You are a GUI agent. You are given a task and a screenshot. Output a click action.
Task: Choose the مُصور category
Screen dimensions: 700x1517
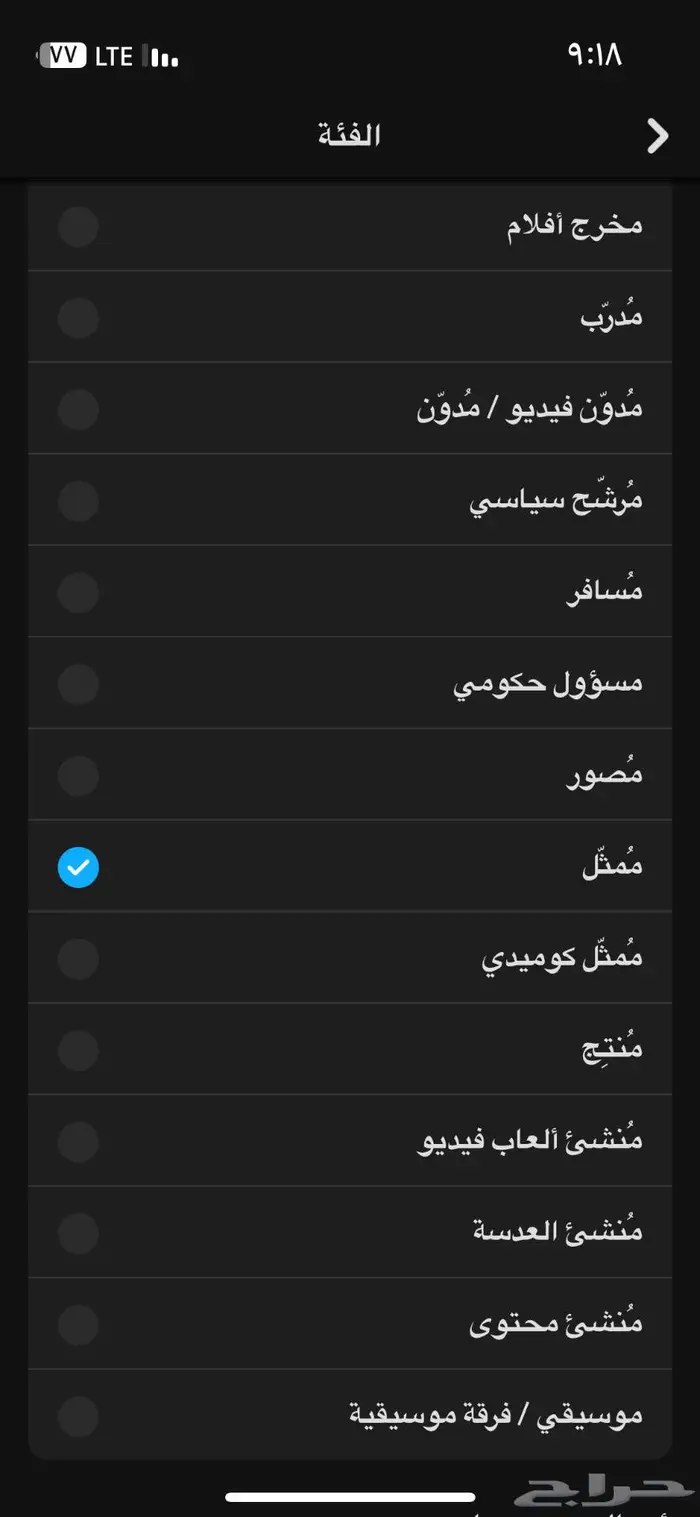tap(350, 773)
